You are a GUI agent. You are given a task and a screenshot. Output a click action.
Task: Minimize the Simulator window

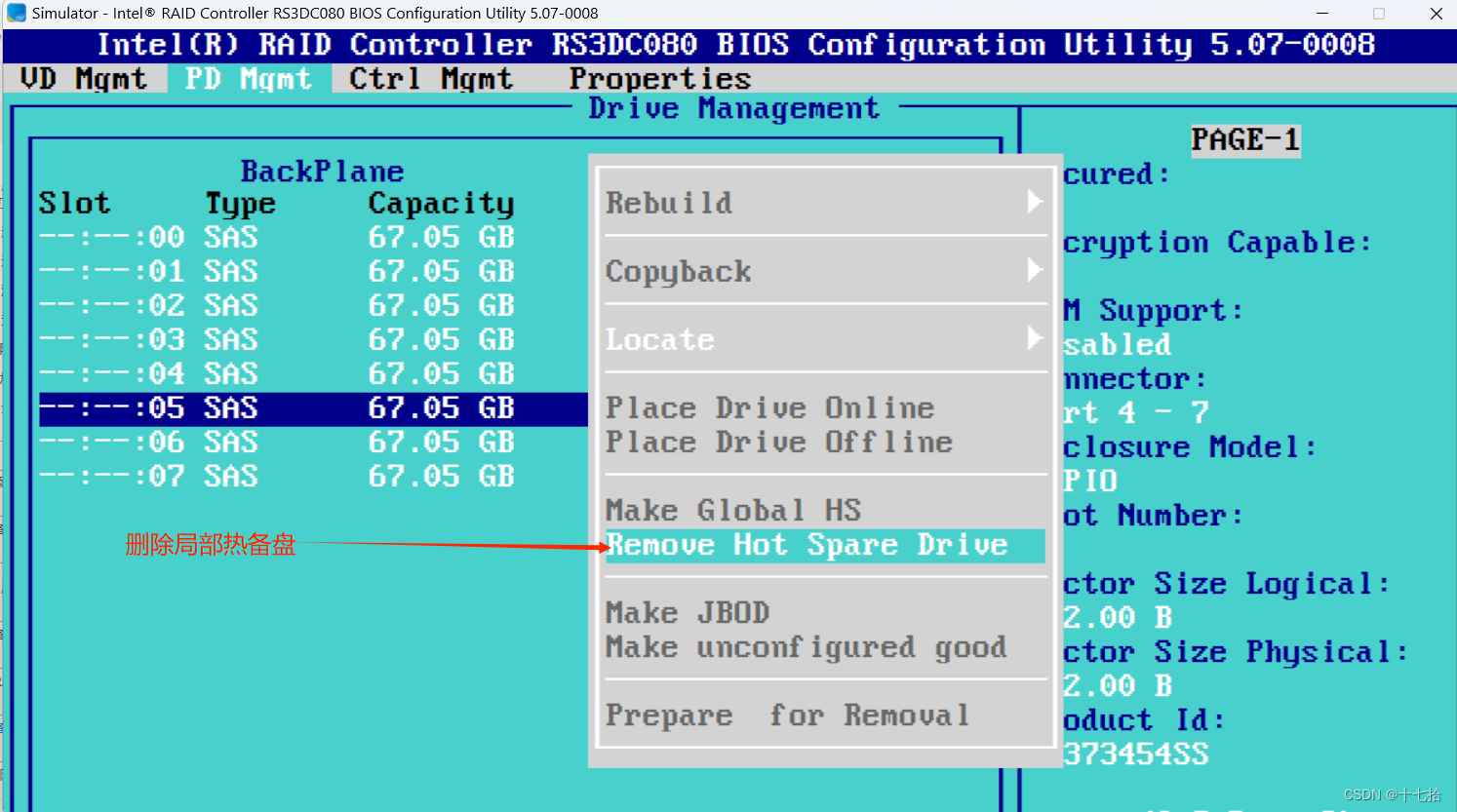pyautogui.click(x=1322, y=14)
